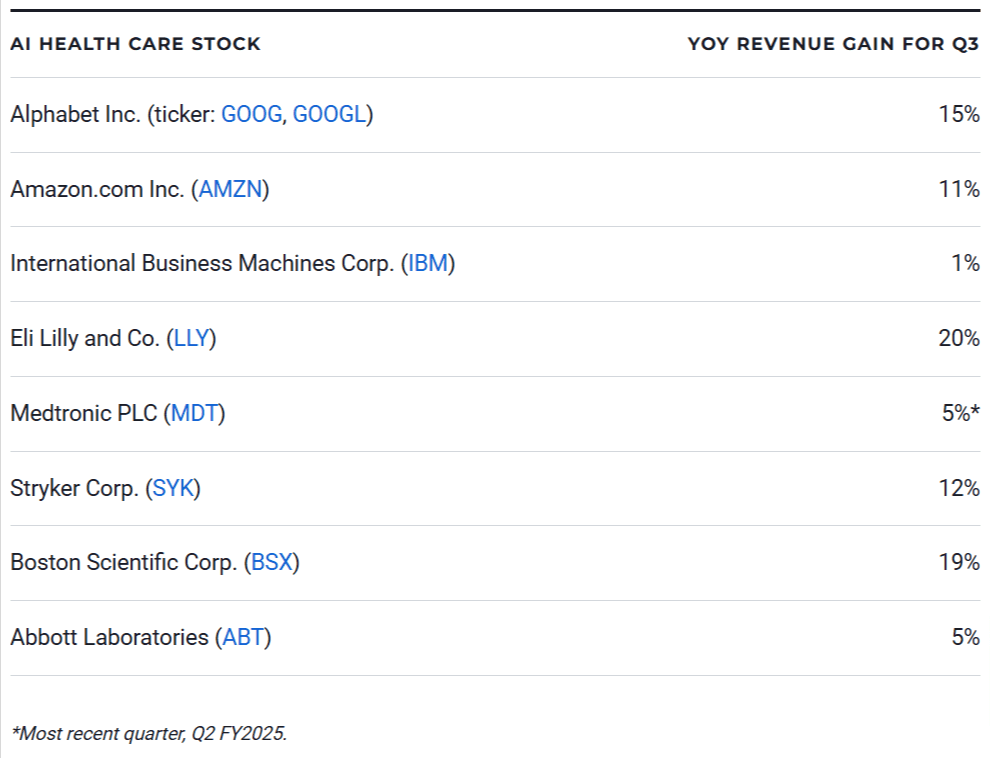
Task: Click the Q2 FY2025 footnote text
Action: tap(149, 733)
